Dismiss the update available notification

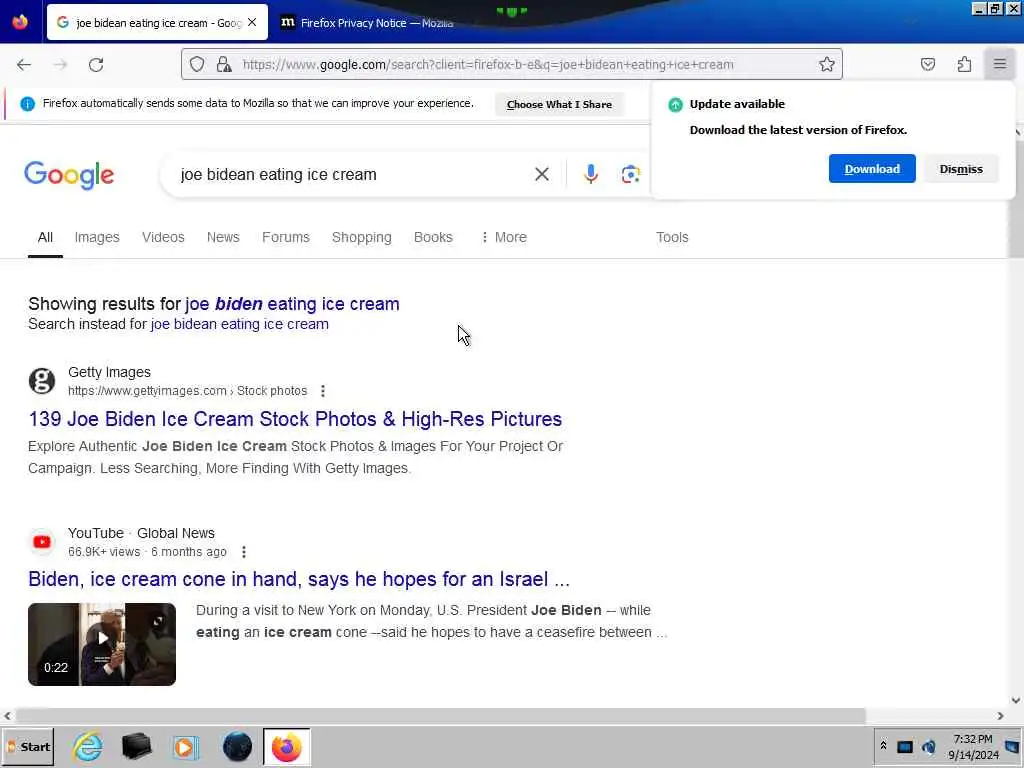[961, 168]
